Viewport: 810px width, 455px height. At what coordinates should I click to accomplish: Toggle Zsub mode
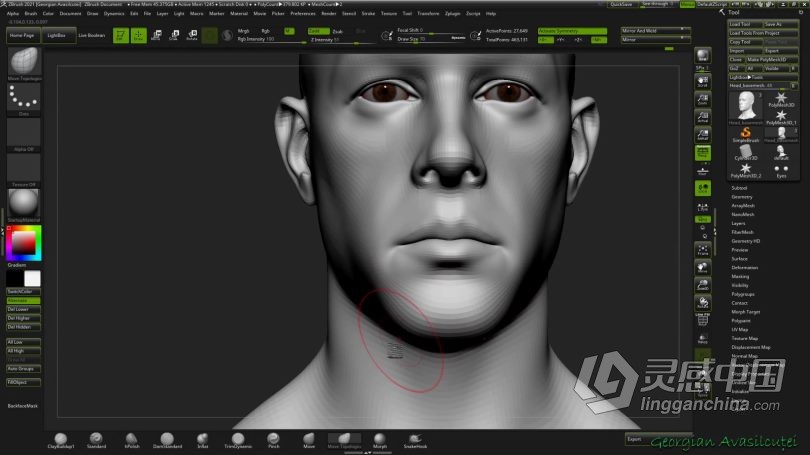pyautogui.click(x=338, y=31)
